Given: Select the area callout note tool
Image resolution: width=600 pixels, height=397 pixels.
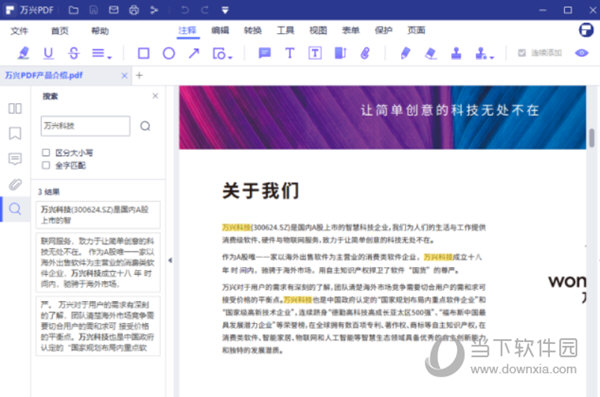Looking at the screenshot, I should 340,53.
